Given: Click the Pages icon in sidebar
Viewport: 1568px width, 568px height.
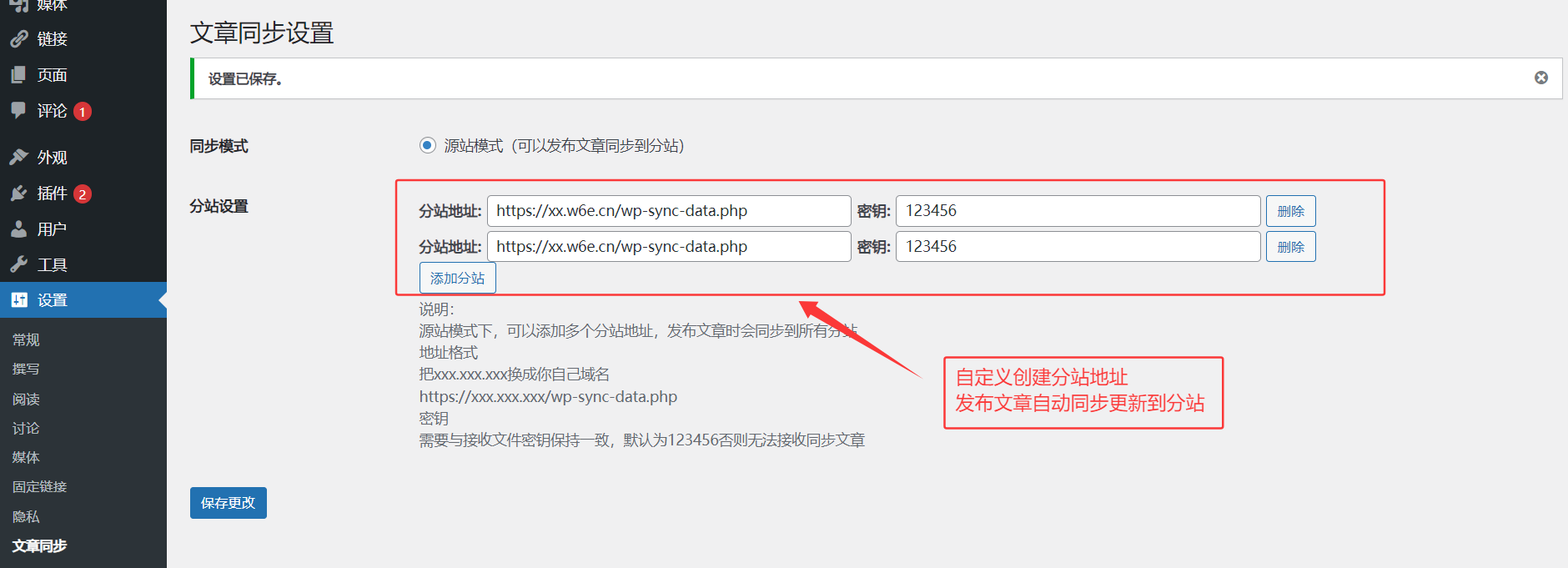Looking at the screenshot, I should [x=18, y=75].
